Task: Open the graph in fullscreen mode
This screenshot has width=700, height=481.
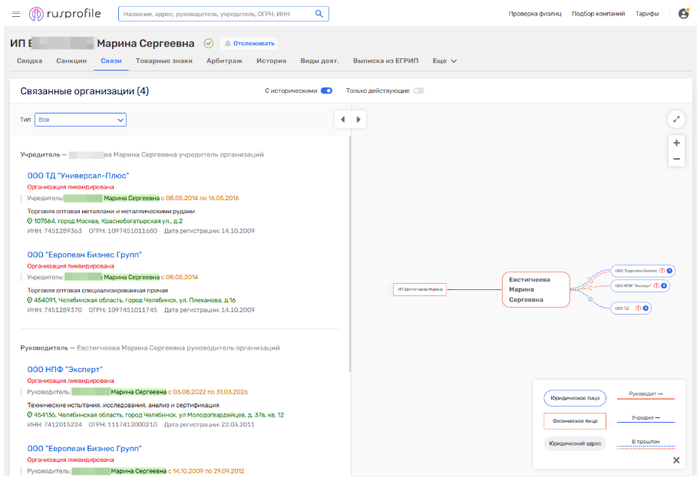Action: pyautogui.click(x=676, y=119)
